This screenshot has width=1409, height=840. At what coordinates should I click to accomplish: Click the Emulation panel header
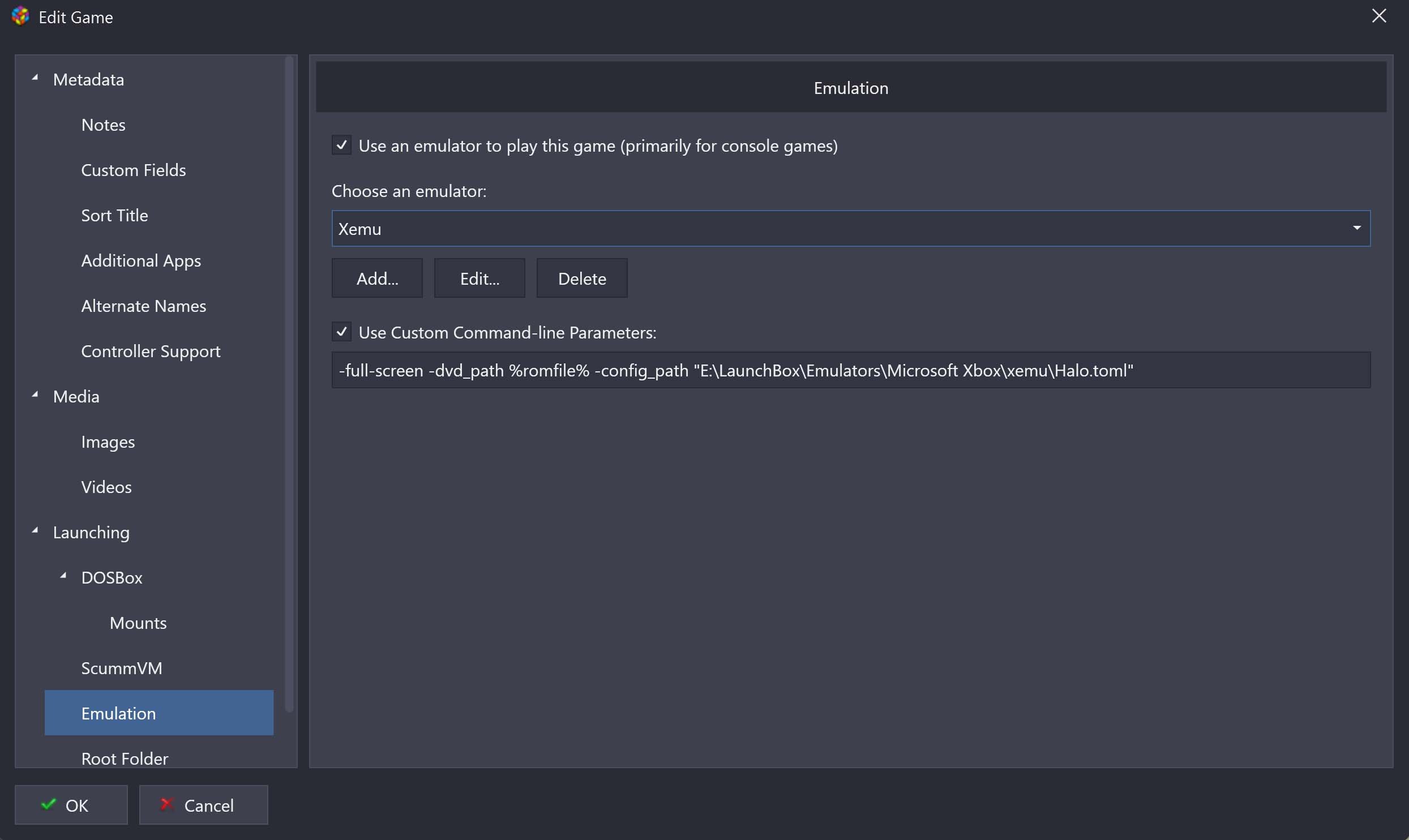click(851, 87)
